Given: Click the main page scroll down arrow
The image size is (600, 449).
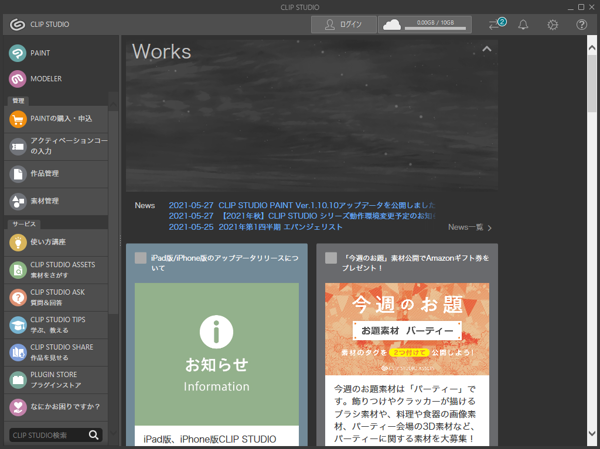Looking at the screenshot, I should pos(592,433).
